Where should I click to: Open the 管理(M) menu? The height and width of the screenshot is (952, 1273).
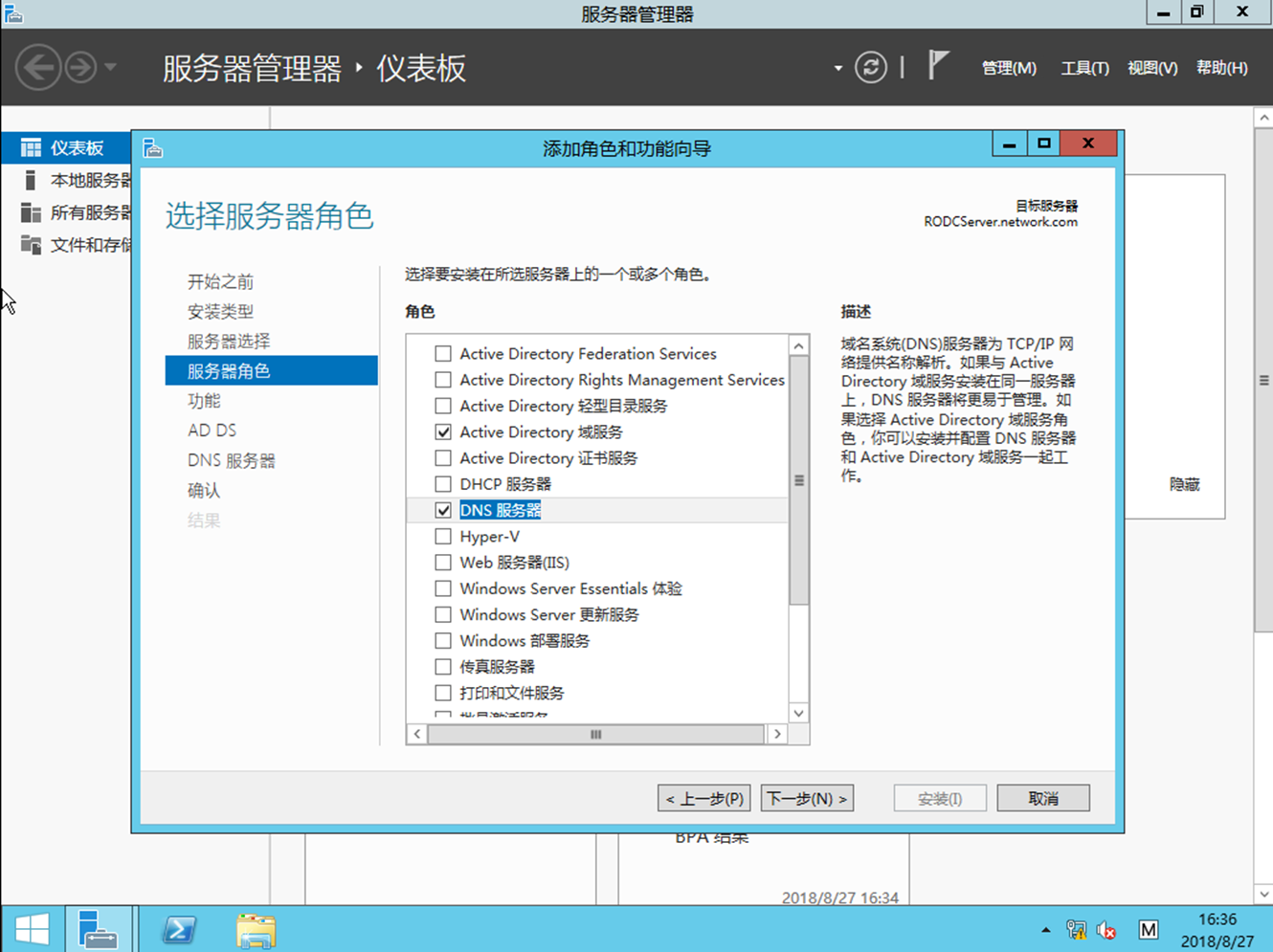click(1009, 68)
